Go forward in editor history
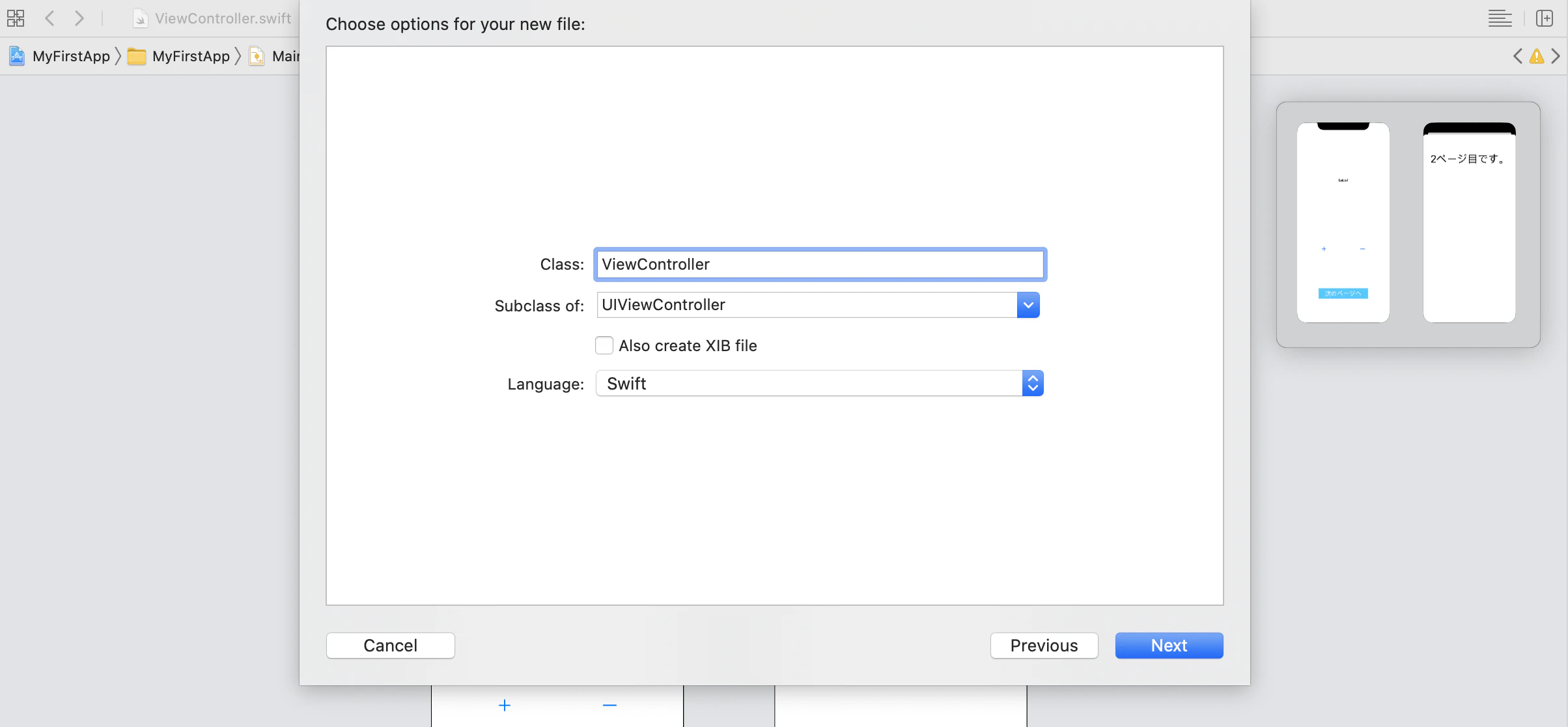The image size is (1568, 727). (79, 18)
